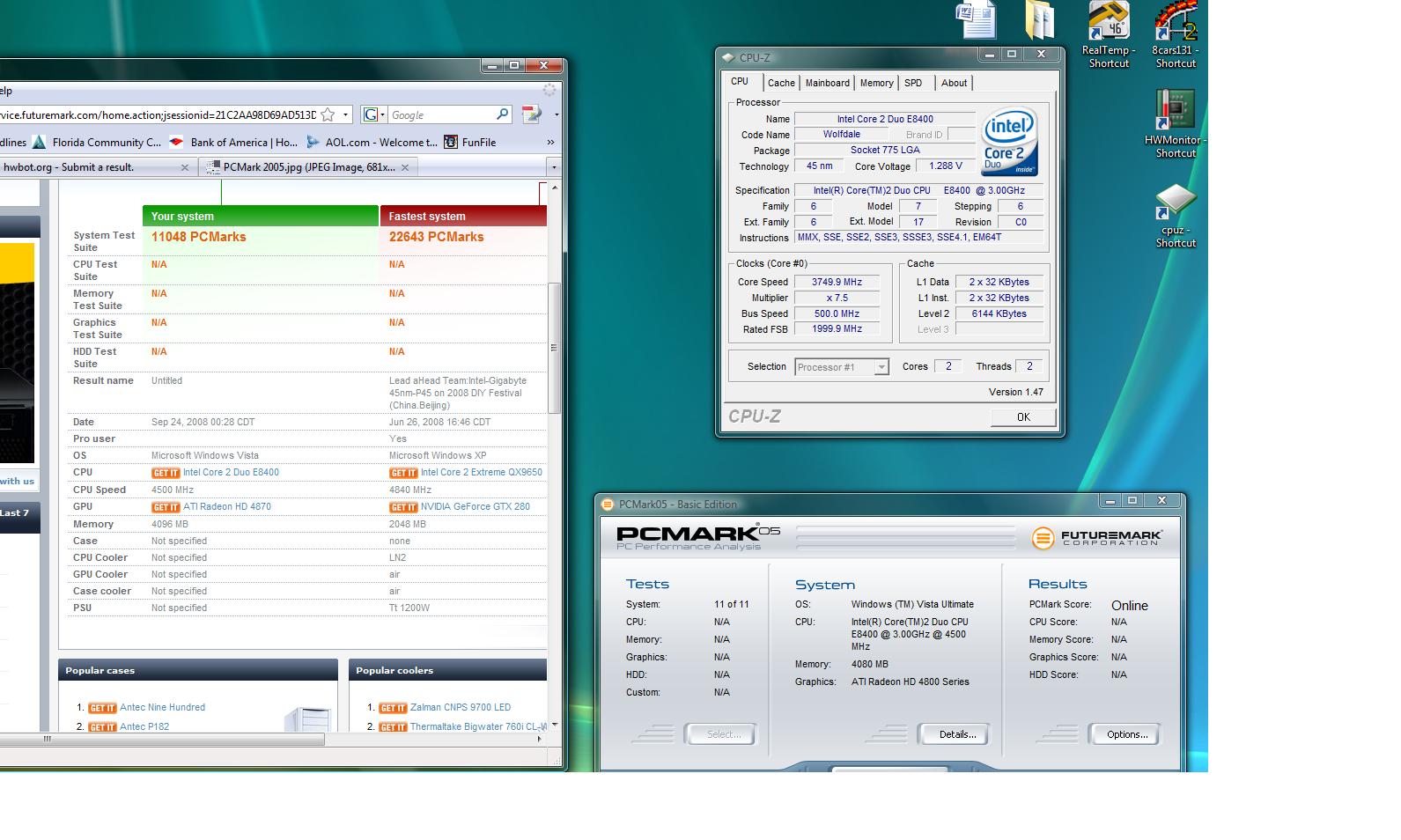The image size is (1401, 840).
Task: Open the 8cars131 desktop shortcut
Action: pos(1176,35)
